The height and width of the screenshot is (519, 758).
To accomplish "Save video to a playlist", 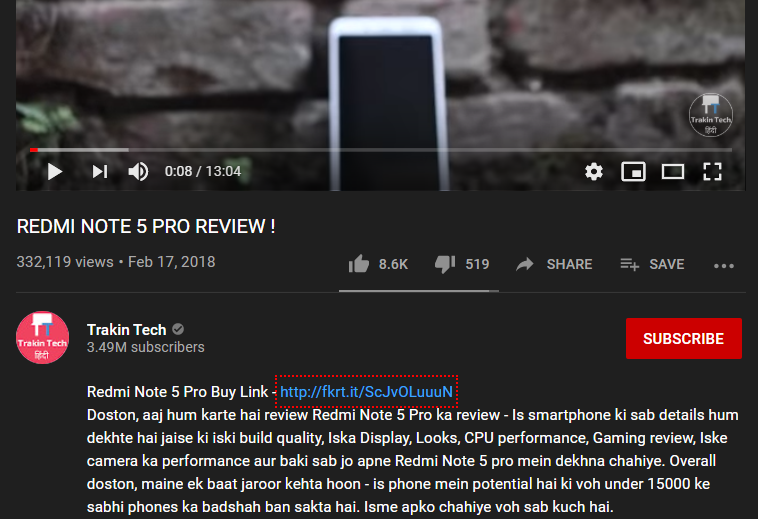I will (652, 264).
